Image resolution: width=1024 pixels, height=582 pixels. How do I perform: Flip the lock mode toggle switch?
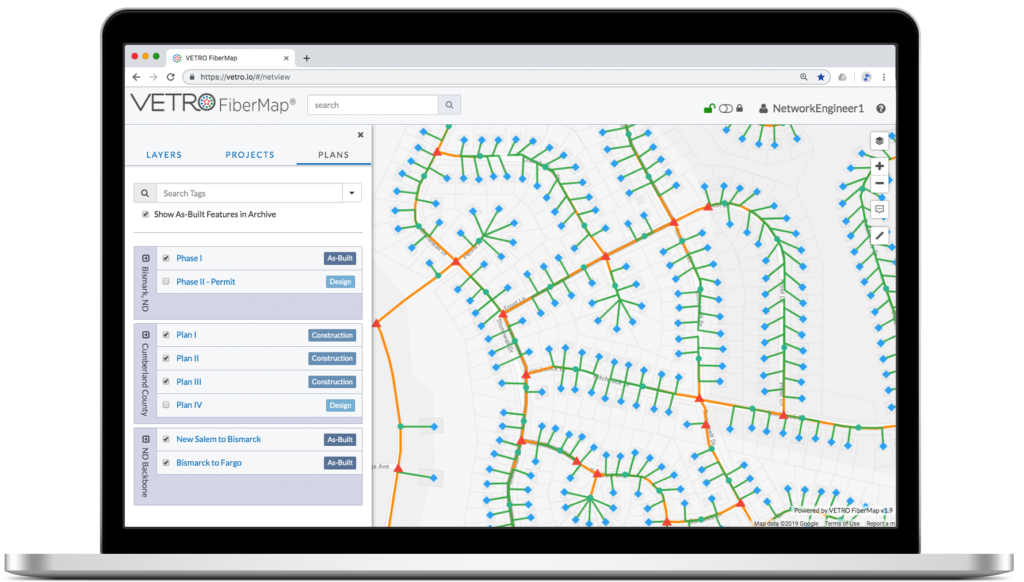click(x=726, y=108)
